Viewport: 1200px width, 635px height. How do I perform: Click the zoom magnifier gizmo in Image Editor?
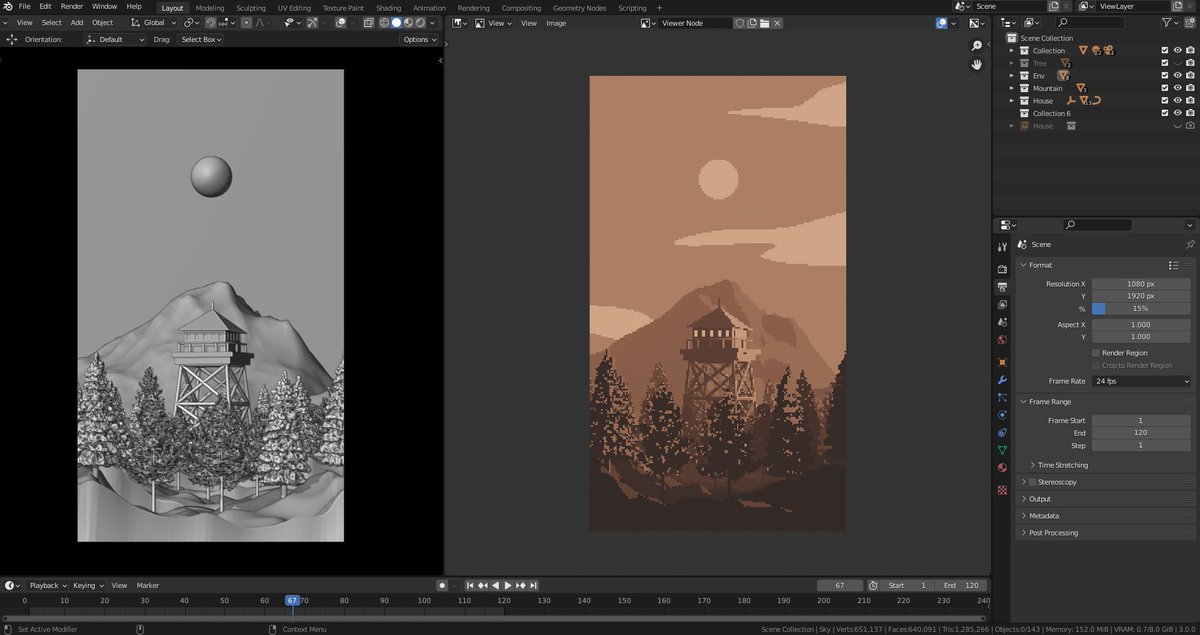click(977, 46)
